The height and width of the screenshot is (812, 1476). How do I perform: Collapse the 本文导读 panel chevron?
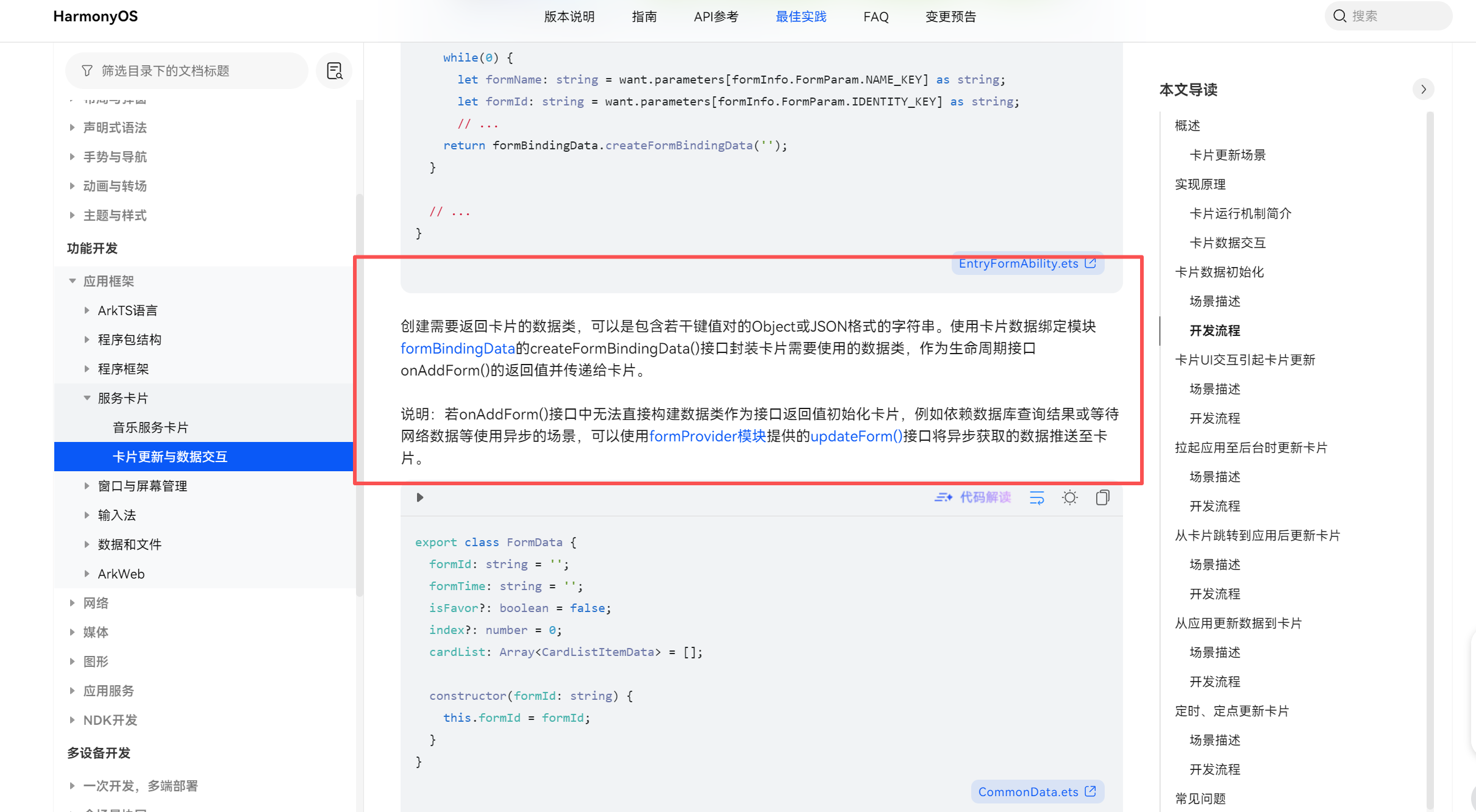pyautogui.click(x=1423, y=89)
